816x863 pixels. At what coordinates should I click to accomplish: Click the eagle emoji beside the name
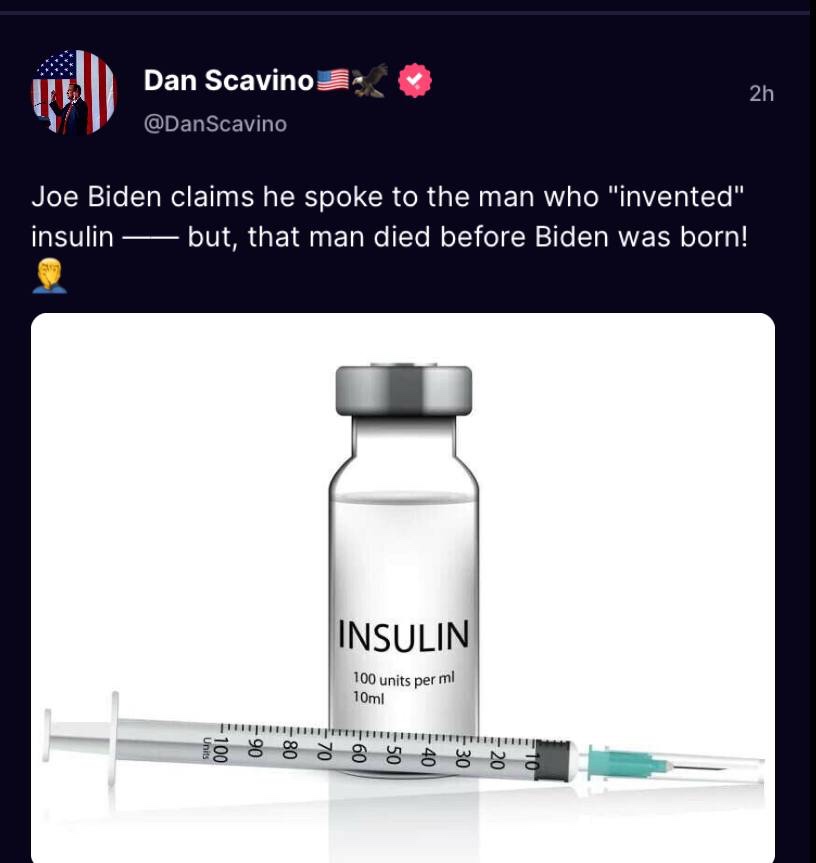click(x=368, y=81)
